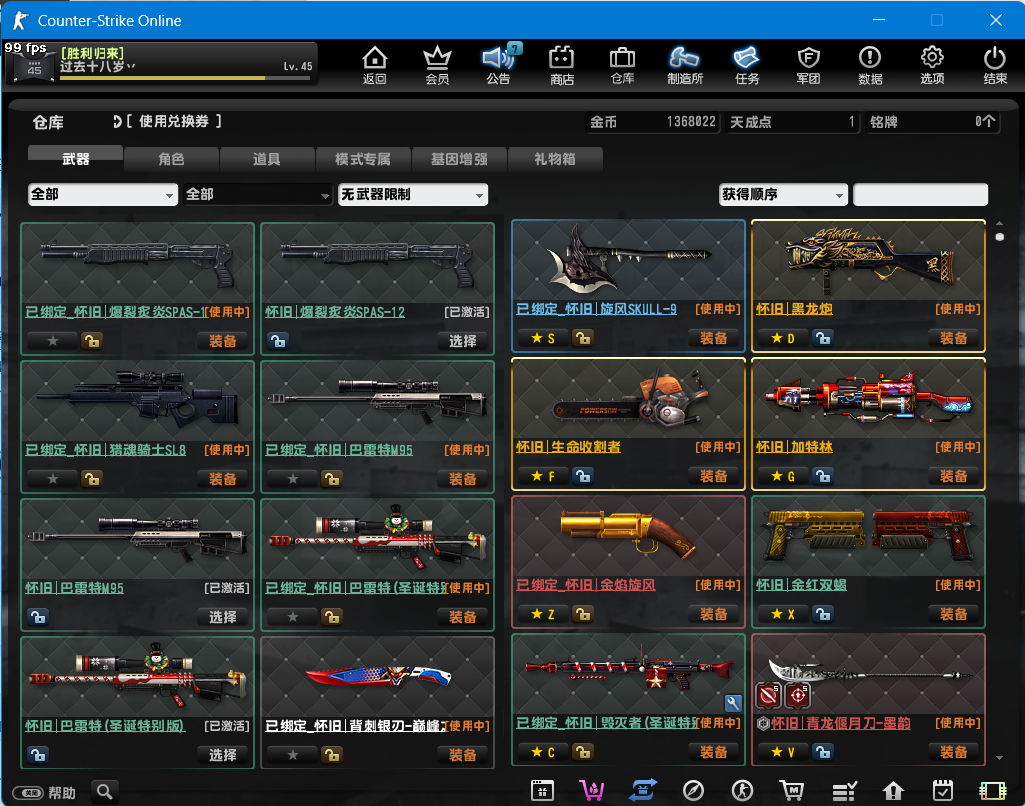Toggle the lock on 旋风SKULL-9 card
This screenshot has height=806, width=1025.
pyautogui.click(x=582, y=338)
